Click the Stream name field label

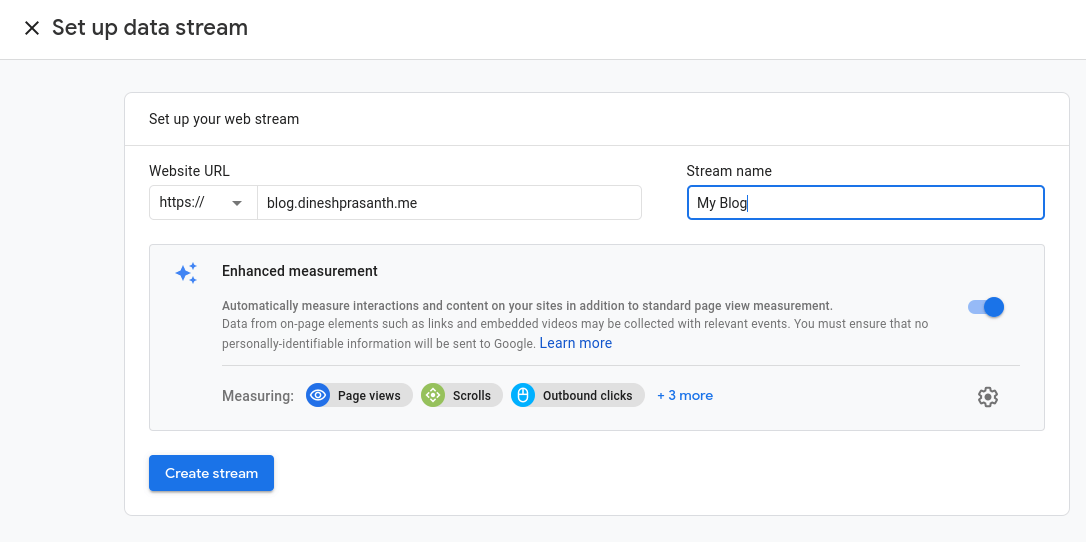729,171
